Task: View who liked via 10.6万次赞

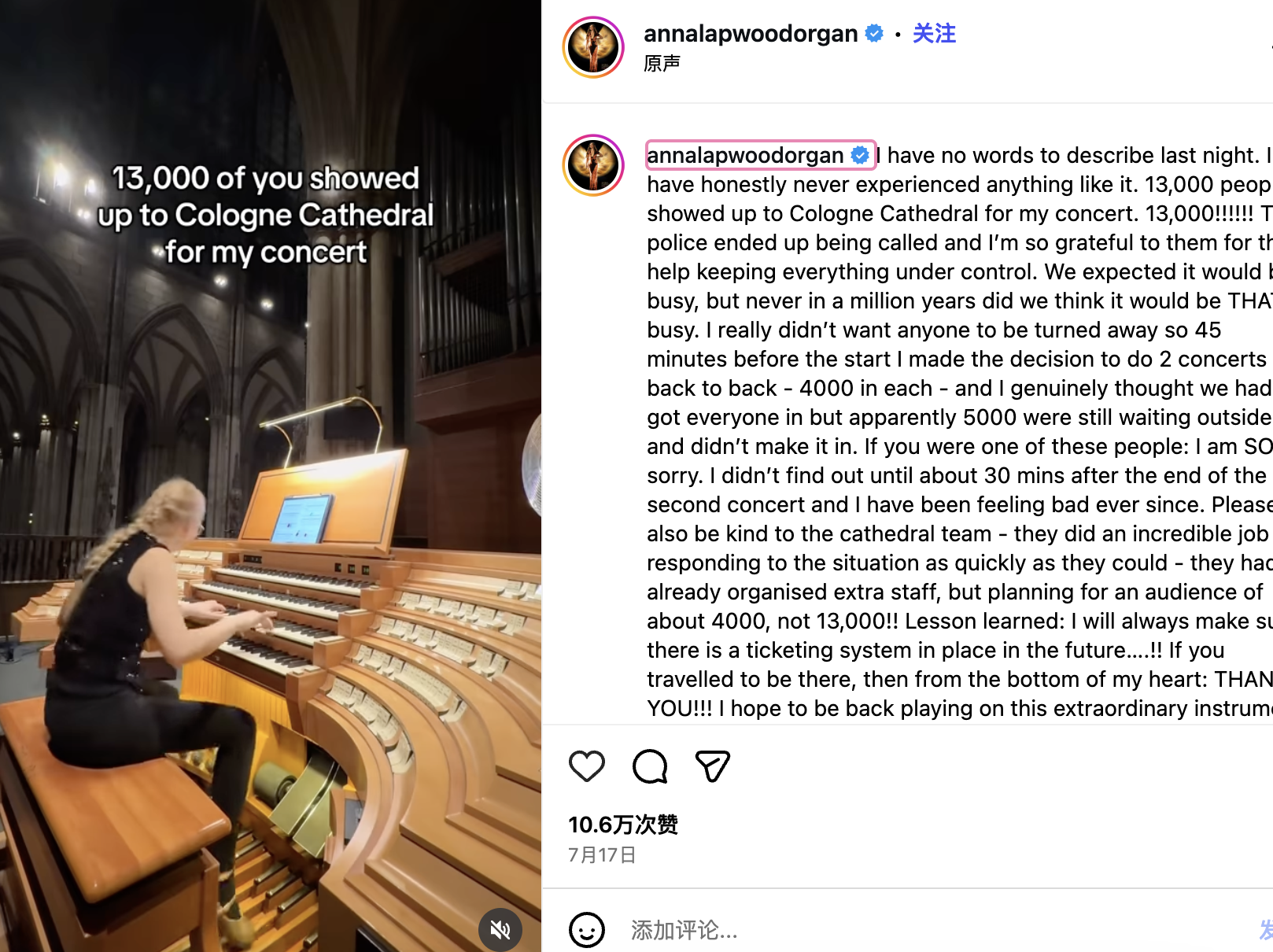Action: [x=622, y=825]
